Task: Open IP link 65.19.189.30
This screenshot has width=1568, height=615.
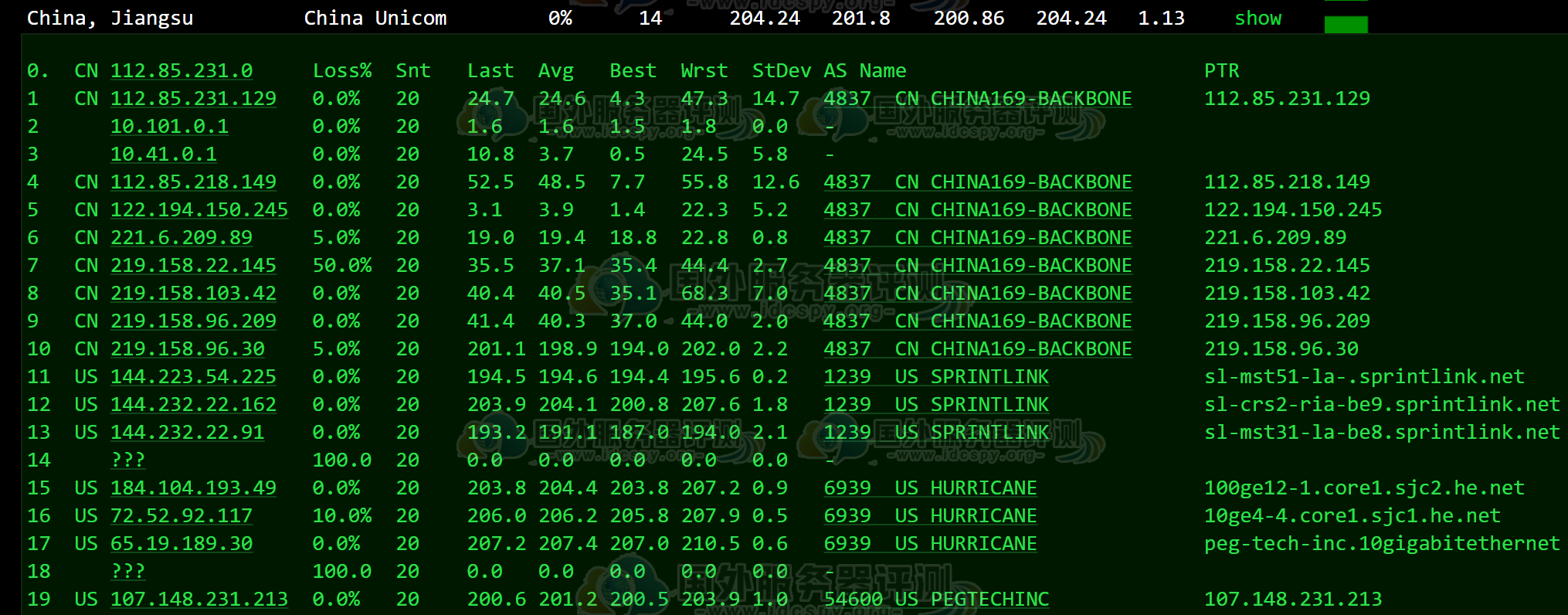Action: click(182, 543)
